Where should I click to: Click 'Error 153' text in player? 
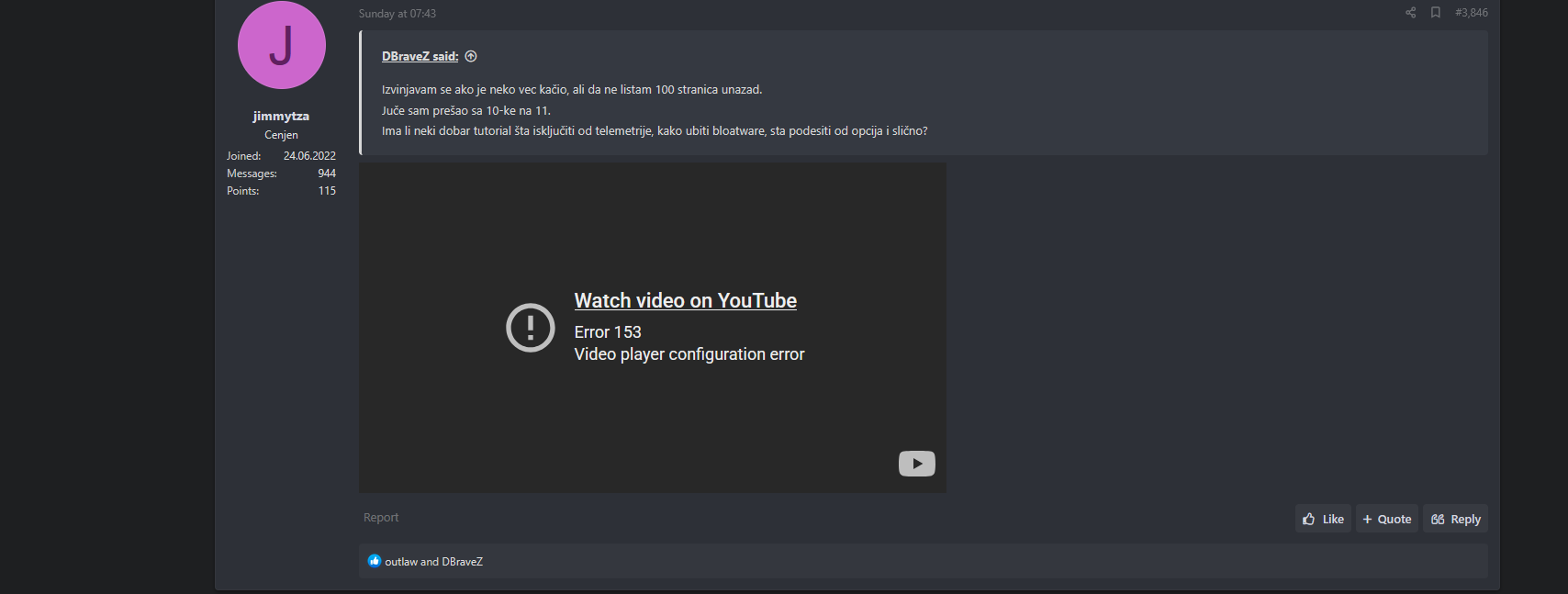point(608,332)
